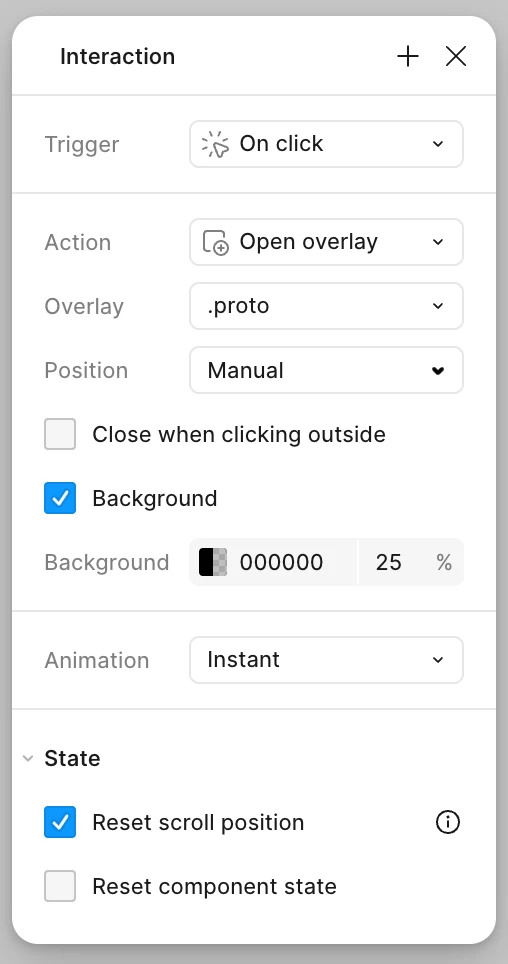
Task: Click the percent sign beside opacity
Action: pyautogui.click(x=444, y=562)
